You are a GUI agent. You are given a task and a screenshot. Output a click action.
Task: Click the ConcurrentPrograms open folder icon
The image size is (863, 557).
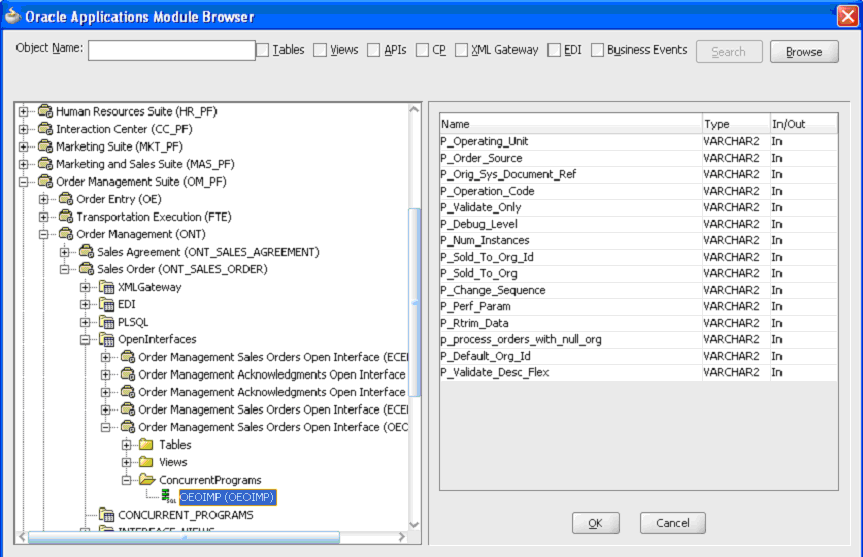point(147,479)
